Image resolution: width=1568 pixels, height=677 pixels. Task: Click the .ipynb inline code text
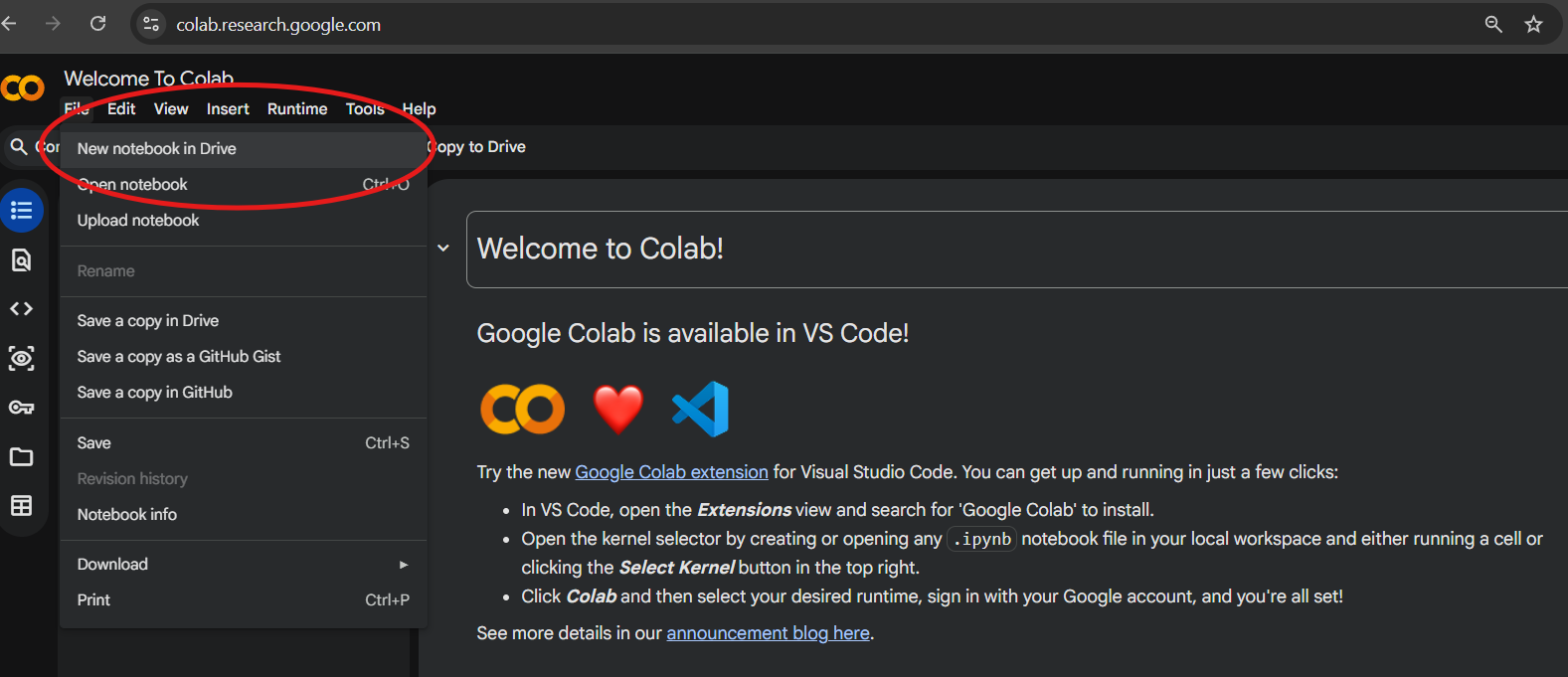[x=981, y=540]
